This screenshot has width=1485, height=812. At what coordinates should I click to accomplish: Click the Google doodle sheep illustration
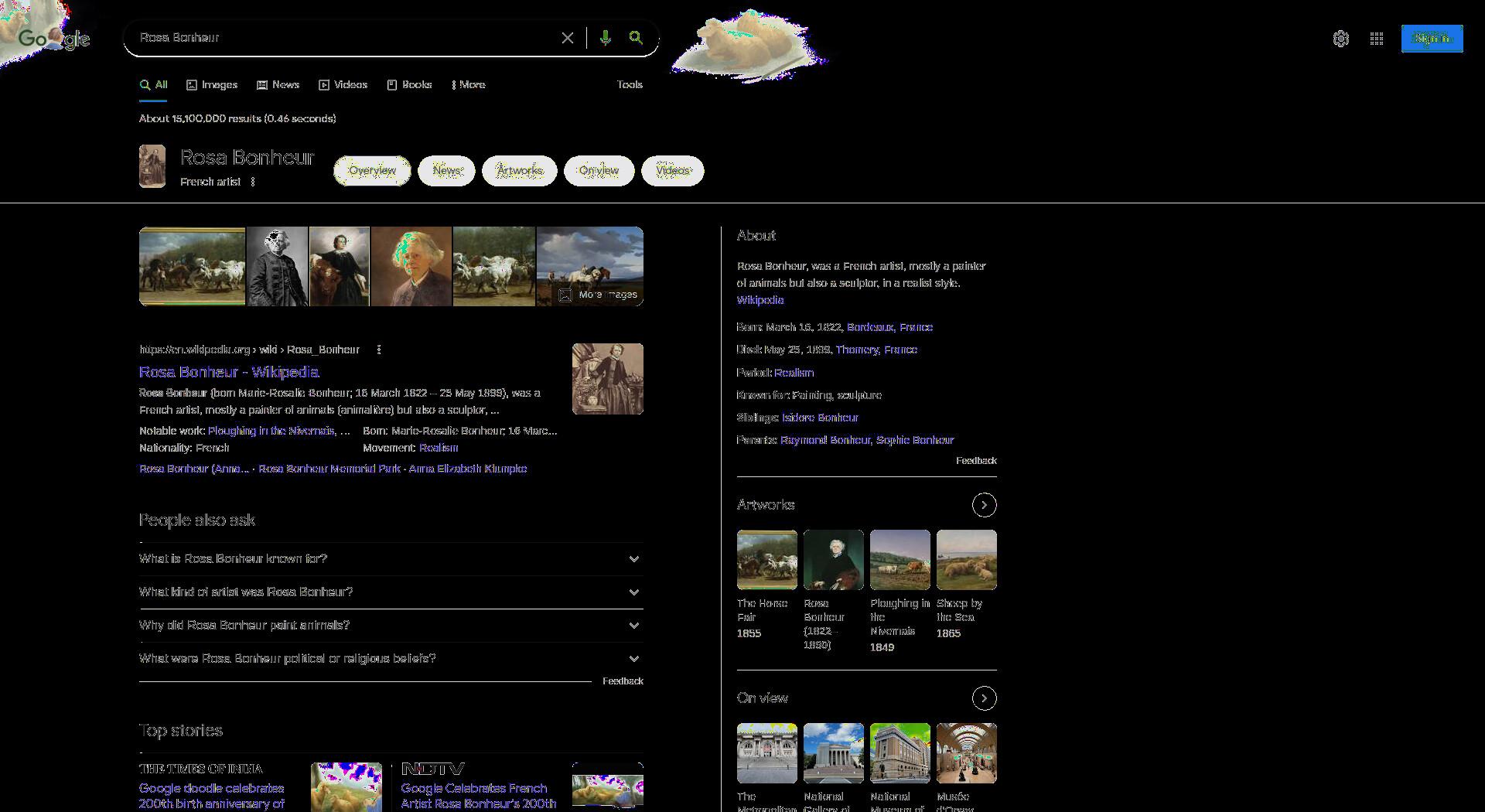pos(749,45)
